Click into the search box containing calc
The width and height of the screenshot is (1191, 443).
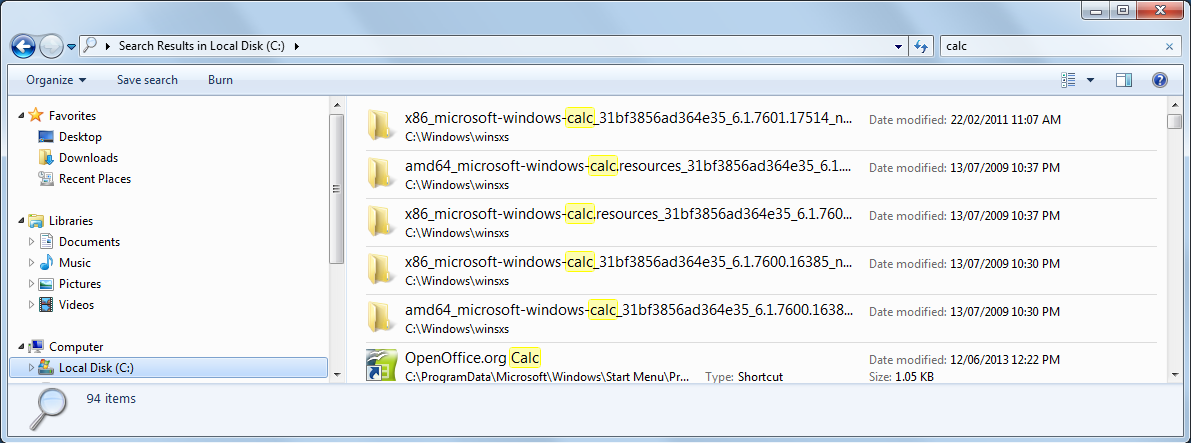point(1052,46)
